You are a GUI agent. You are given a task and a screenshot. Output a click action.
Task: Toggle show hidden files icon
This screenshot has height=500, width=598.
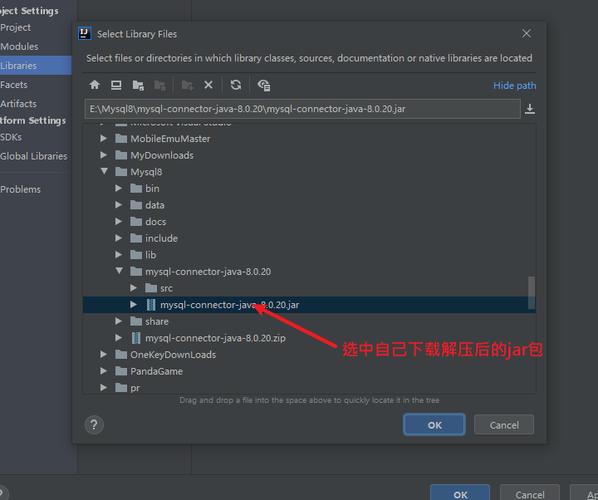tap(264, 85)
